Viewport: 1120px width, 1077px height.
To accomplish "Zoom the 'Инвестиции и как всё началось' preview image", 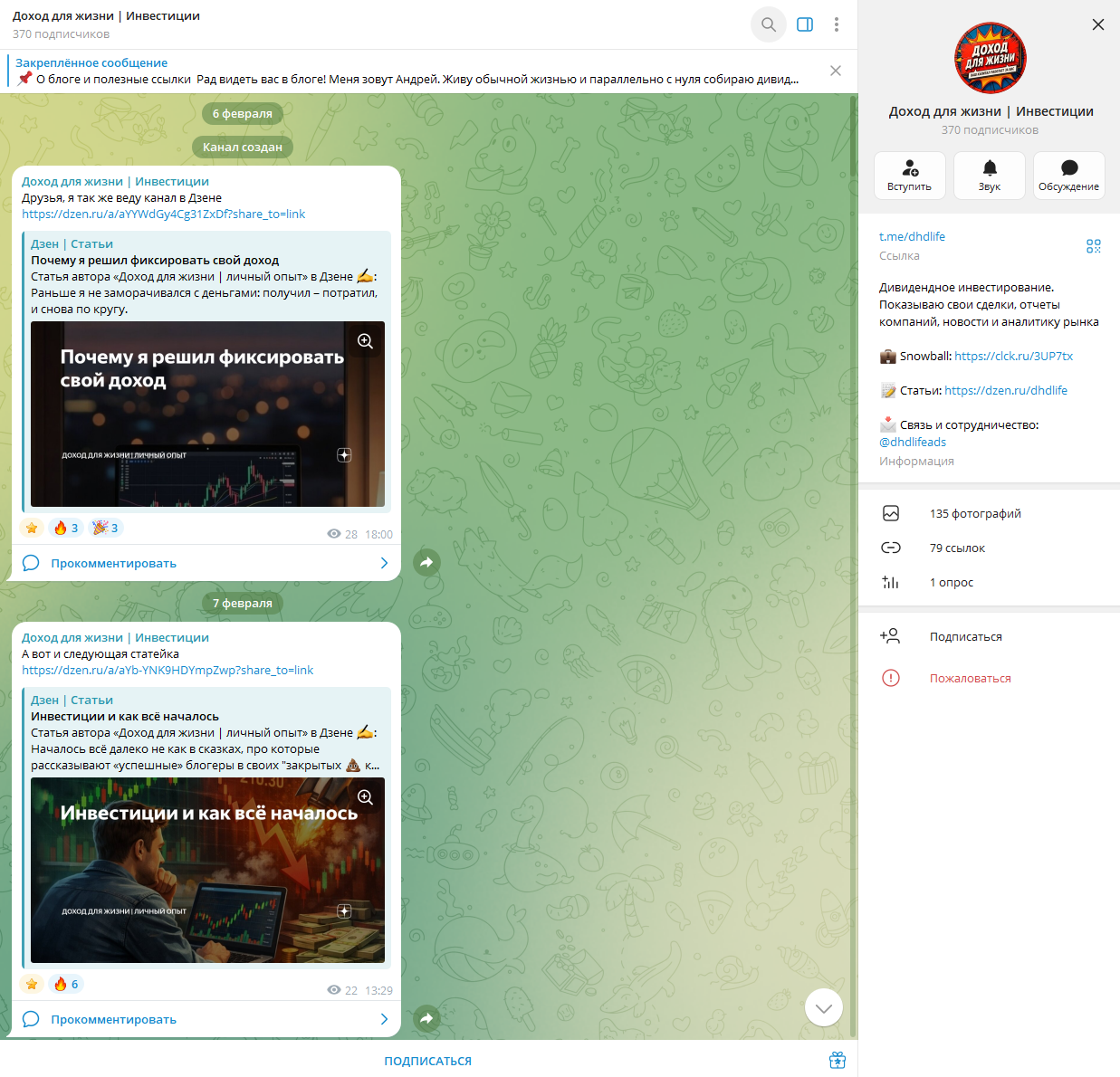I will click(365, 797).
